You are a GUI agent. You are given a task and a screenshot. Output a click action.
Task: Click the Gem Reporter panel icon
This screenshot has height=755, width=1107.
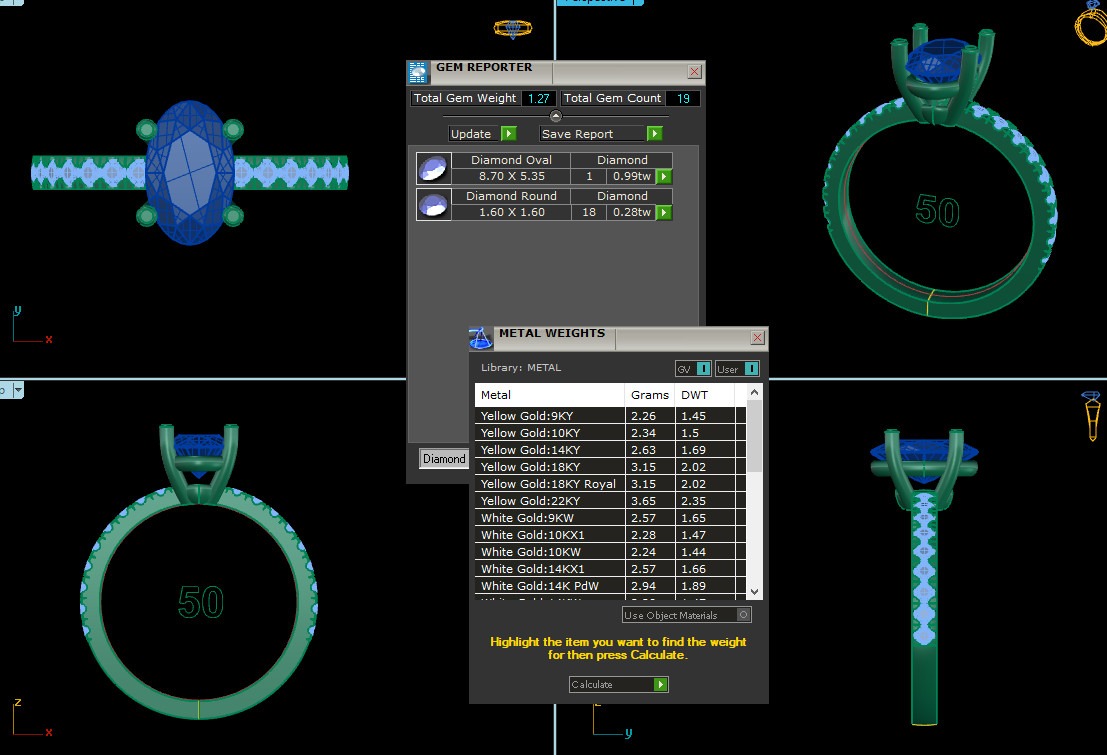418,72
